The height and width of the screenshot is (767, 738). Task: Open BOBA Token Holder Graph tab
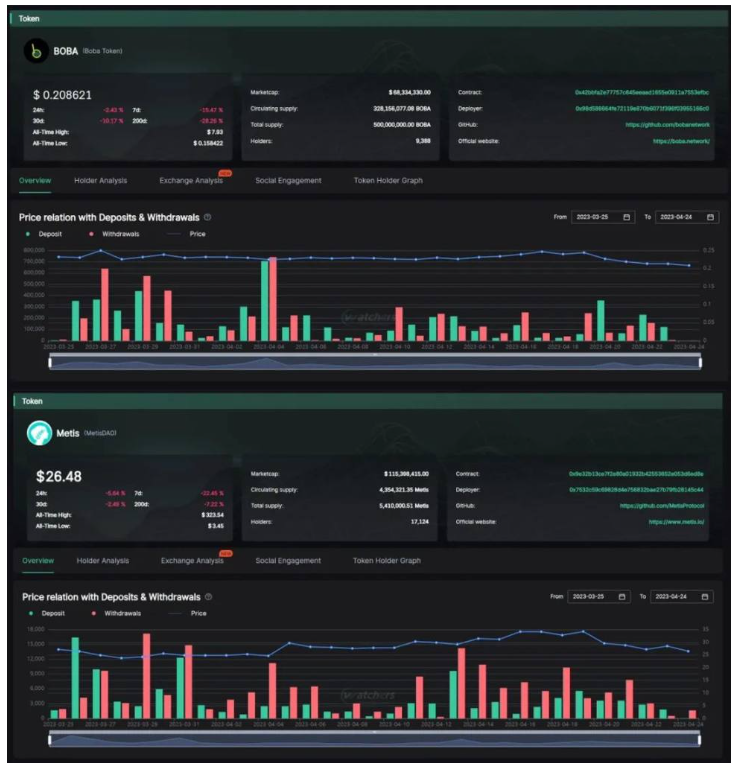tap(388, 180)
